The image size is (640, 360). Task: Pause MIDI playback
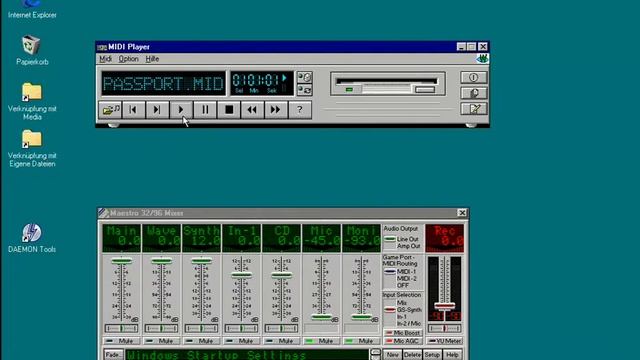(205, 110)
